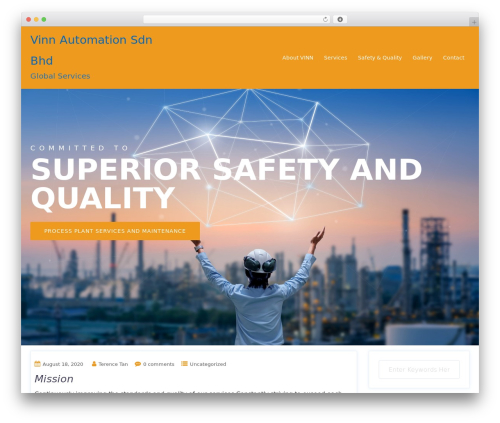Click the circular icon right of address bar
500x423 pixels.
point(340,19)
